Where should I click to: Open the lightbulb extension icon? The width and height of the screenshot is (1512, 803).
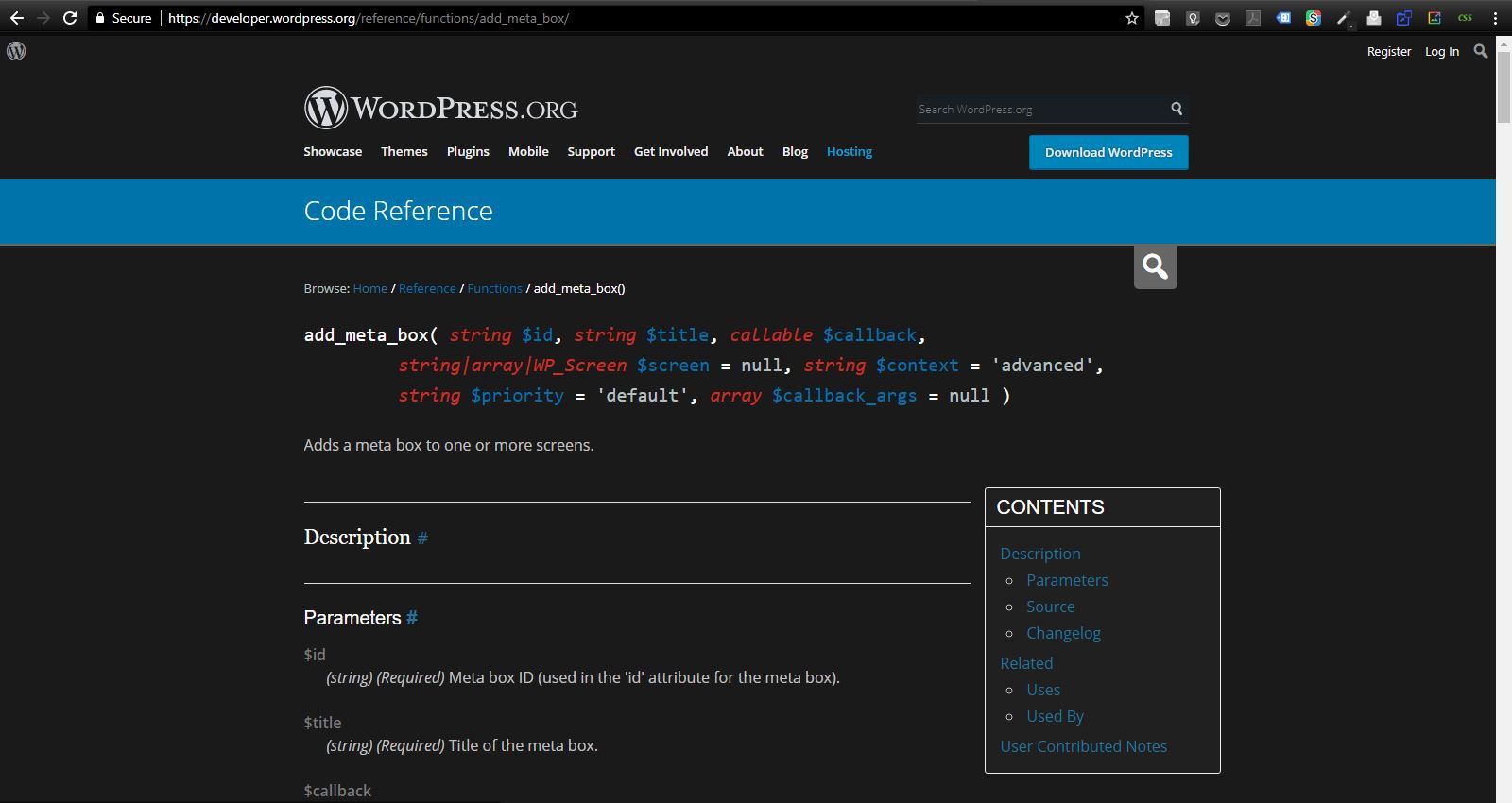[x=1193, y=18]
